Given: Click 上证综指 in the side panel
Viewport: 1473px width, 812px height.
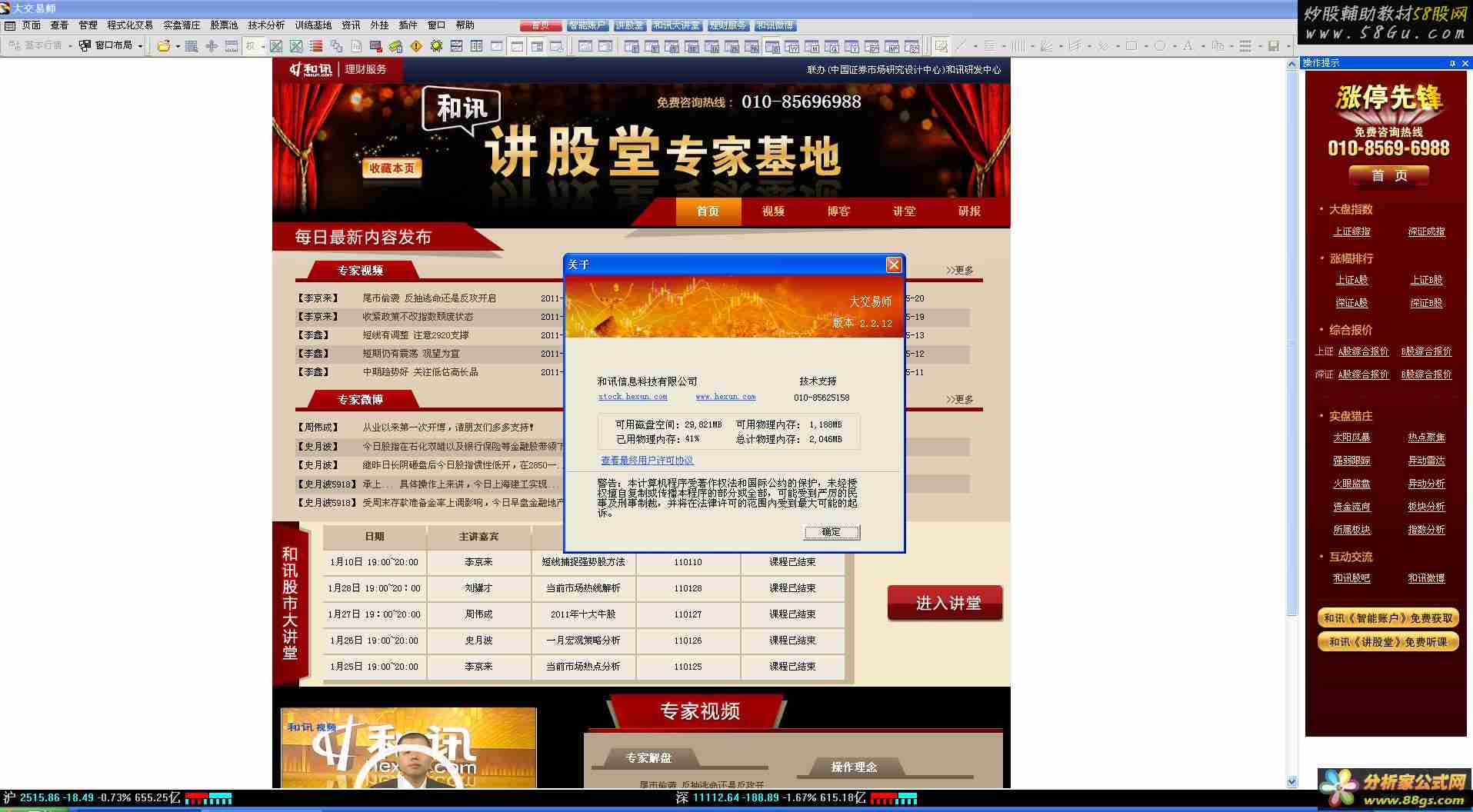Looking at the screenshot, I should point(1351,231).
